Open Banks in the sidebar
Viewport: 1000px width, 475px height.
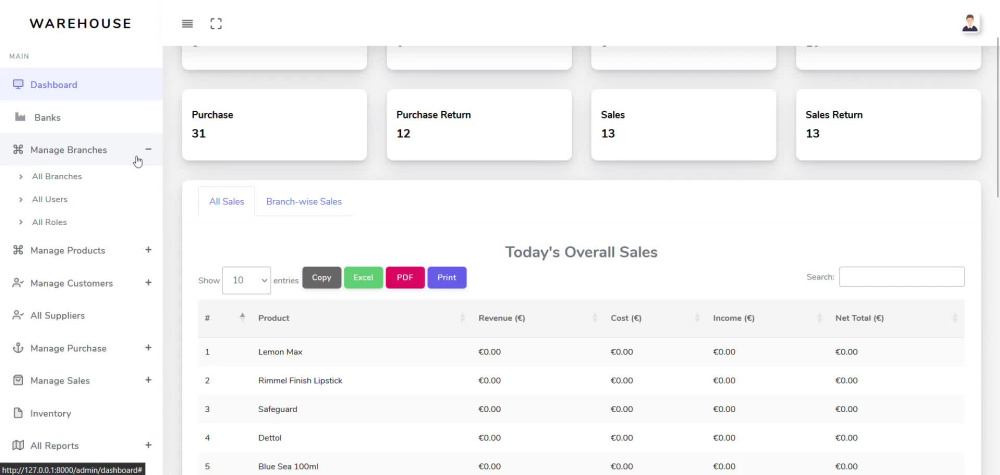click(81, 117)
